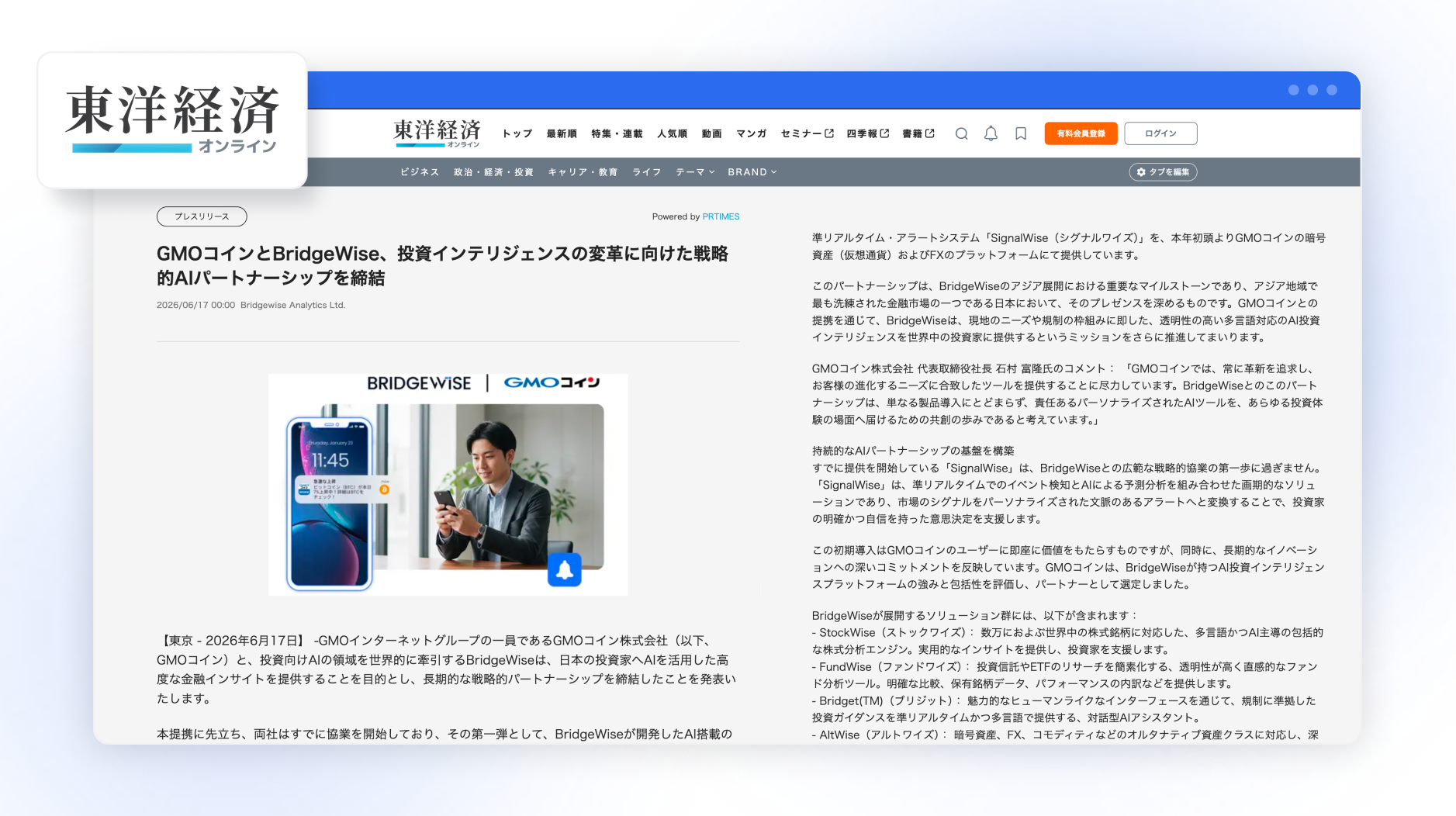This screenshot has width=1456, height=816.
Task: Switch to the ライフ tab
Action: coord(646,172)
